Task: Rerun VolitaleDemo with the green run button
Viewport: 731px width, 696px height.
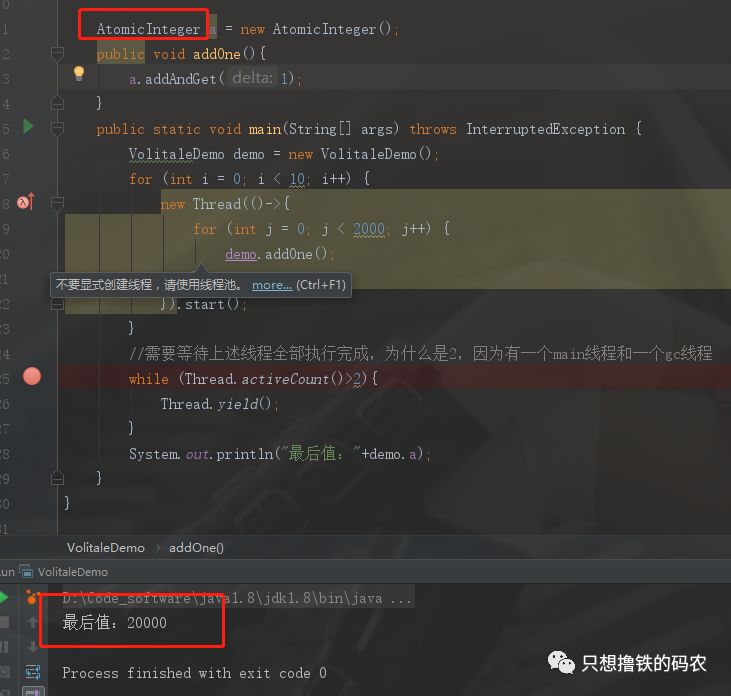Action: pos(4,597)
